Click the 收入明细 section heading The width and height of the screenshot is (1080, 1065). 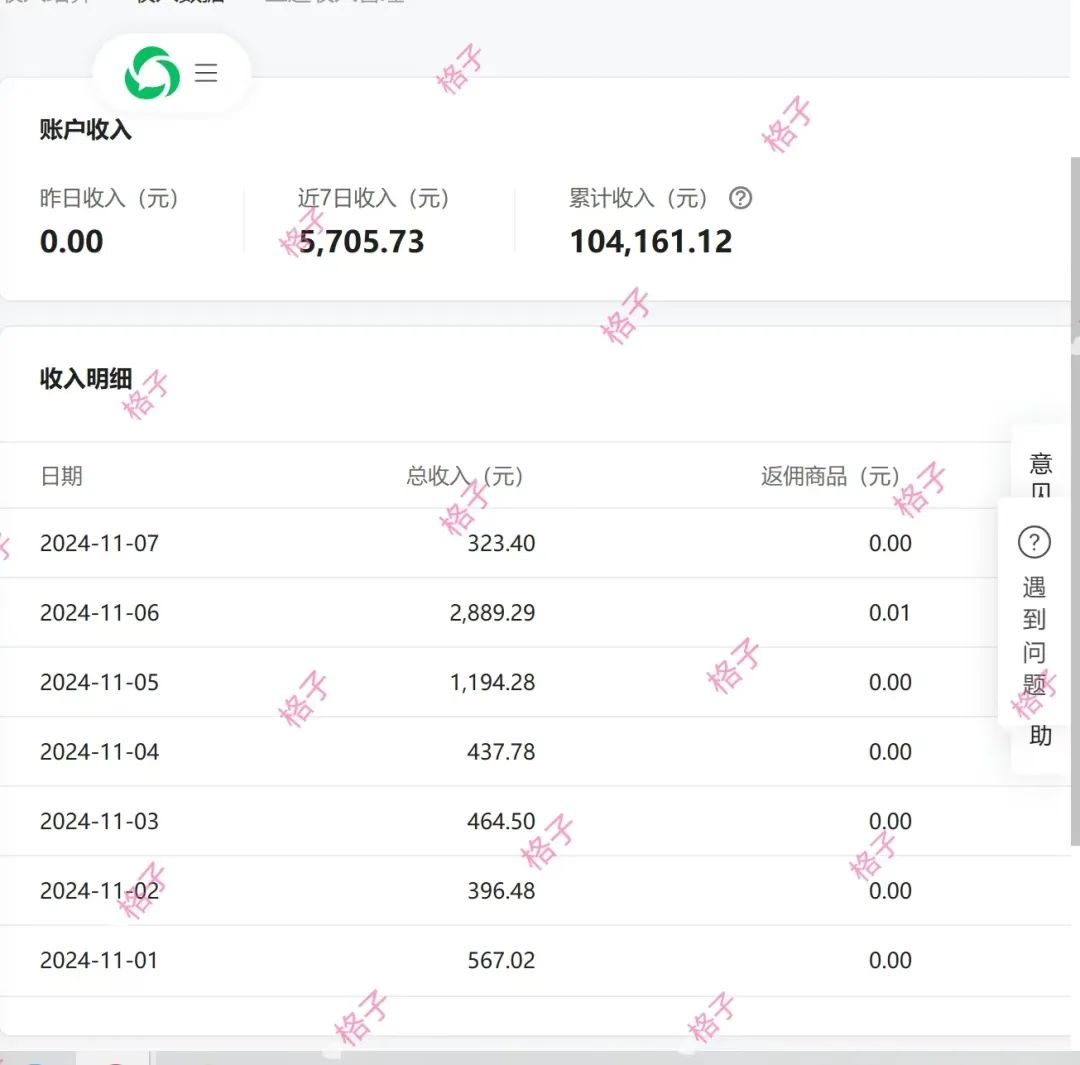click(x=86, y=379)
